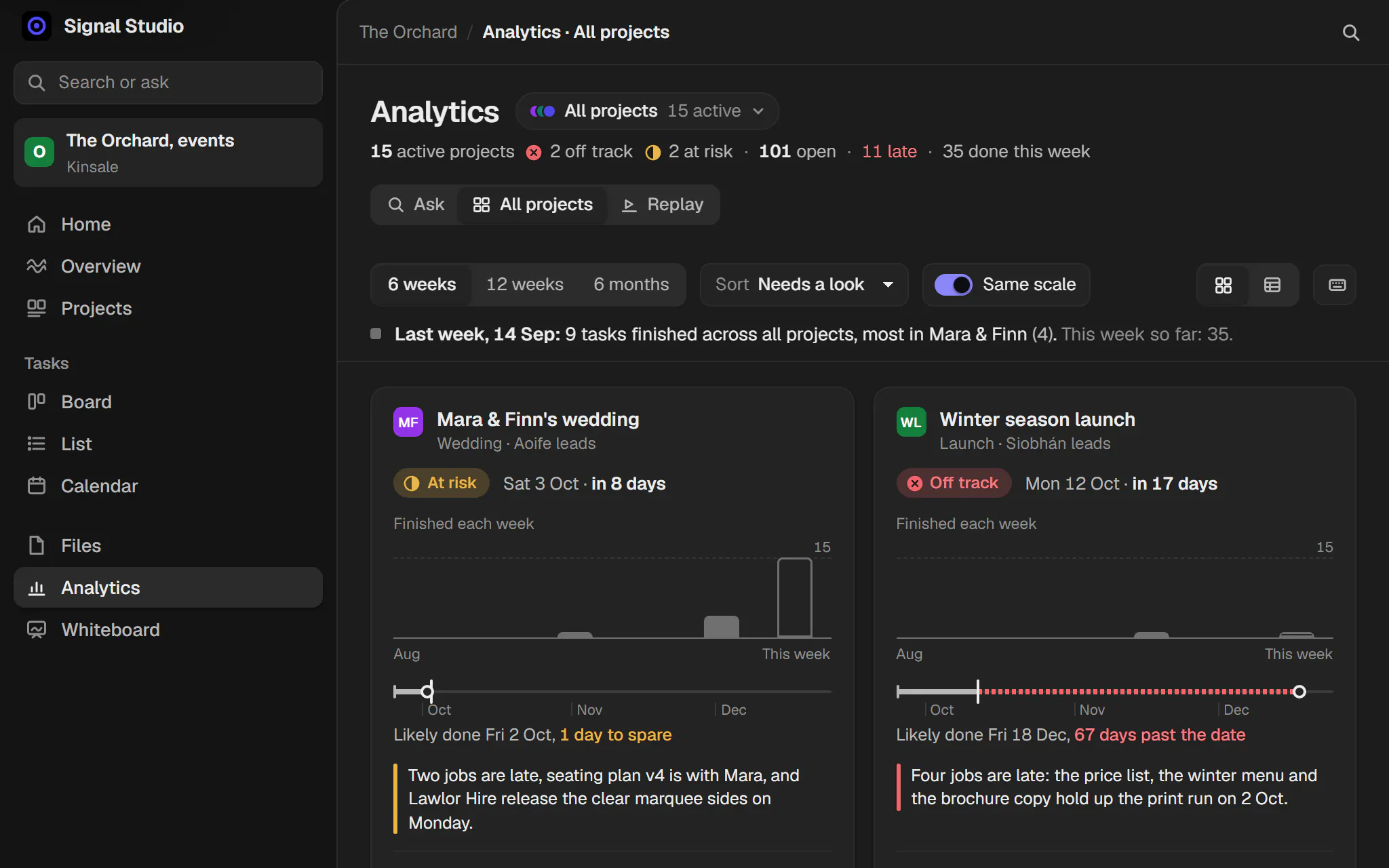1389x868 pixels.
Task: Select the All projects tab
Action: (x=532, y=205)
